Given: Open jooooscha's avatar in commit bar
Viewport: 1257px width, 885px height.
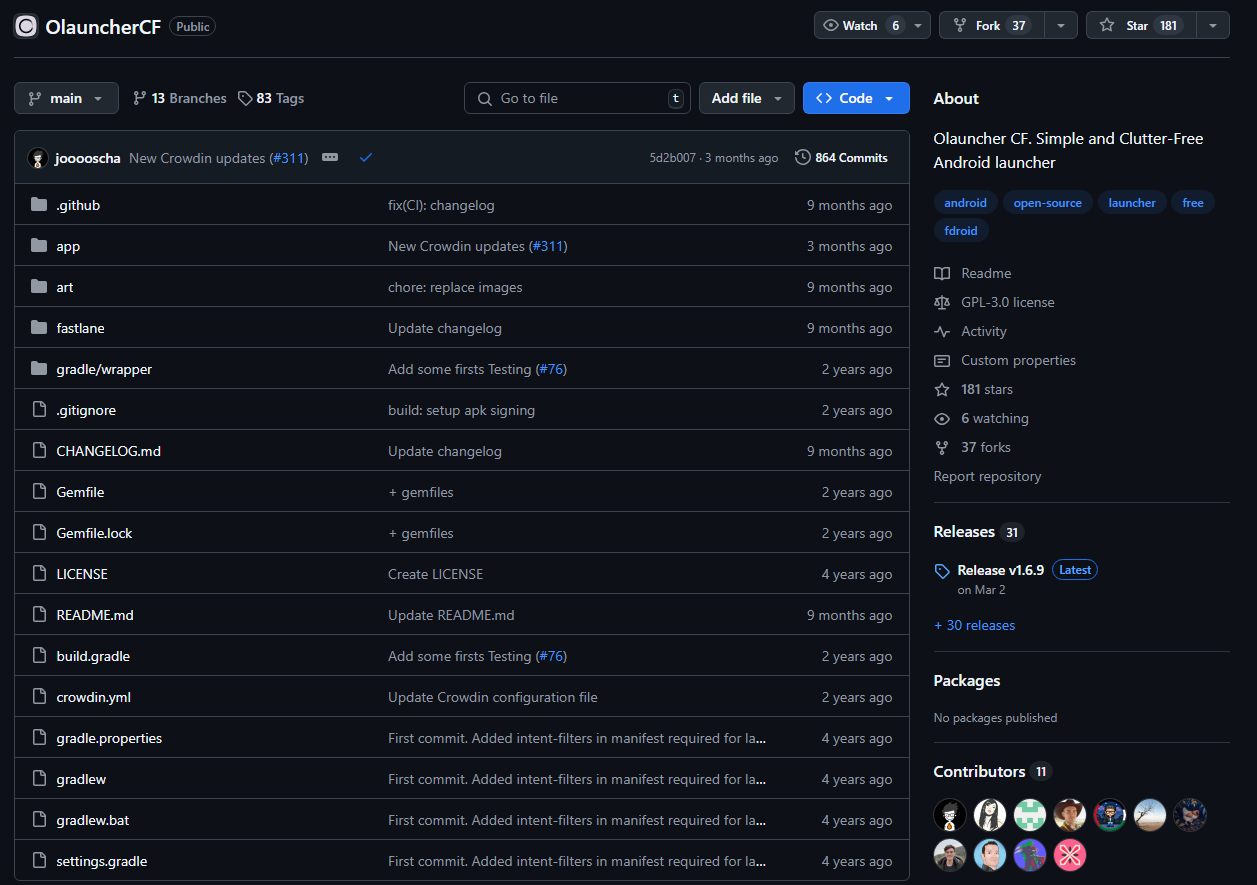Looking at the screenshot, I should click(x=38, y=158).
